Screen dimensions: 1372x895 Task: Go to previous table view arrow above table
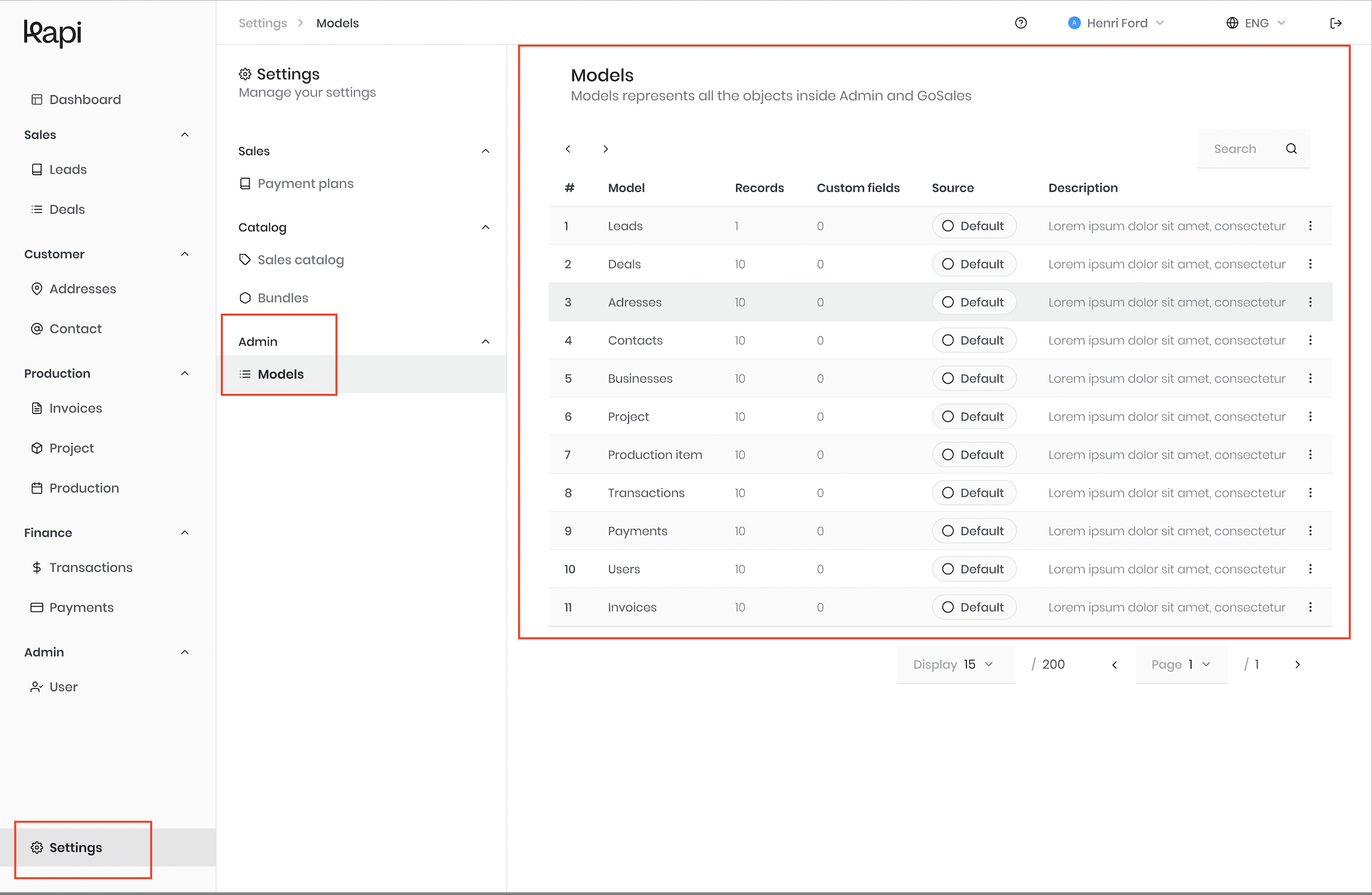coord(568,149)
